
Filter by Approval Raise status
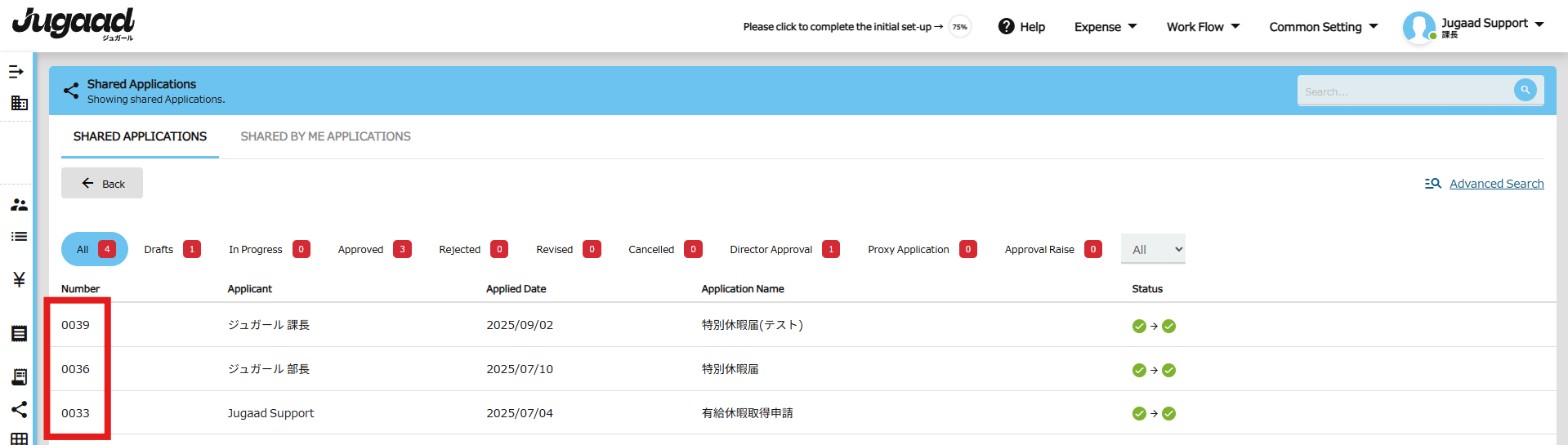point(1053,249)
